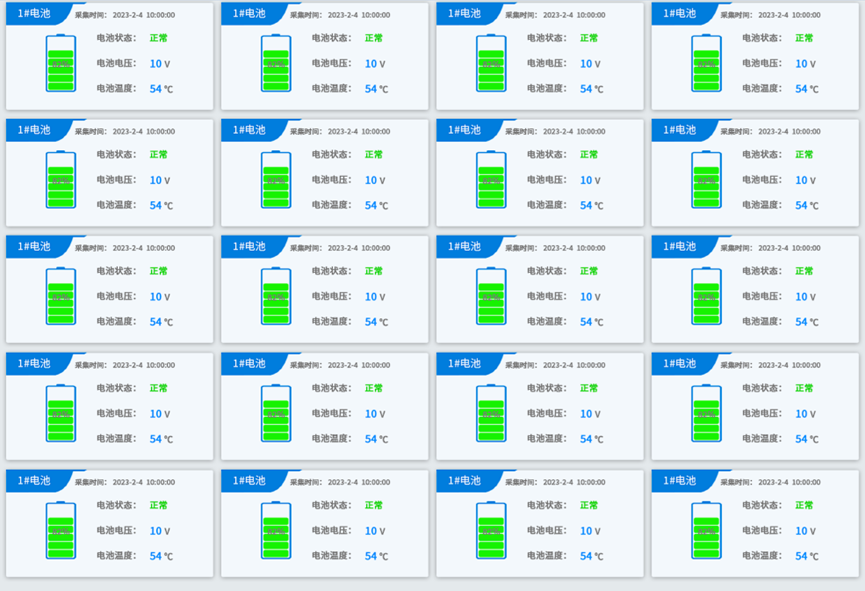This screenshot has width=865, height=591.
Task: Open battery icon in row three, column one card
Action: pyautogui.click(x=61, y=296)
